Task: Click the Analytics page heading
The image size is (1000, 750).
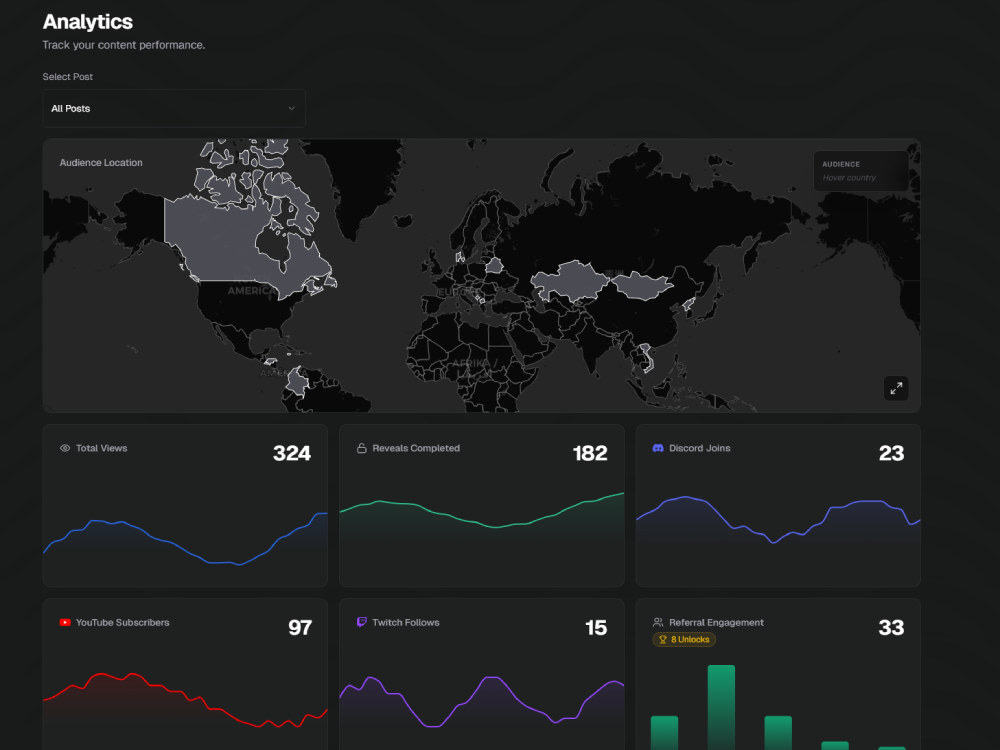Action: (x=88, y=22)
